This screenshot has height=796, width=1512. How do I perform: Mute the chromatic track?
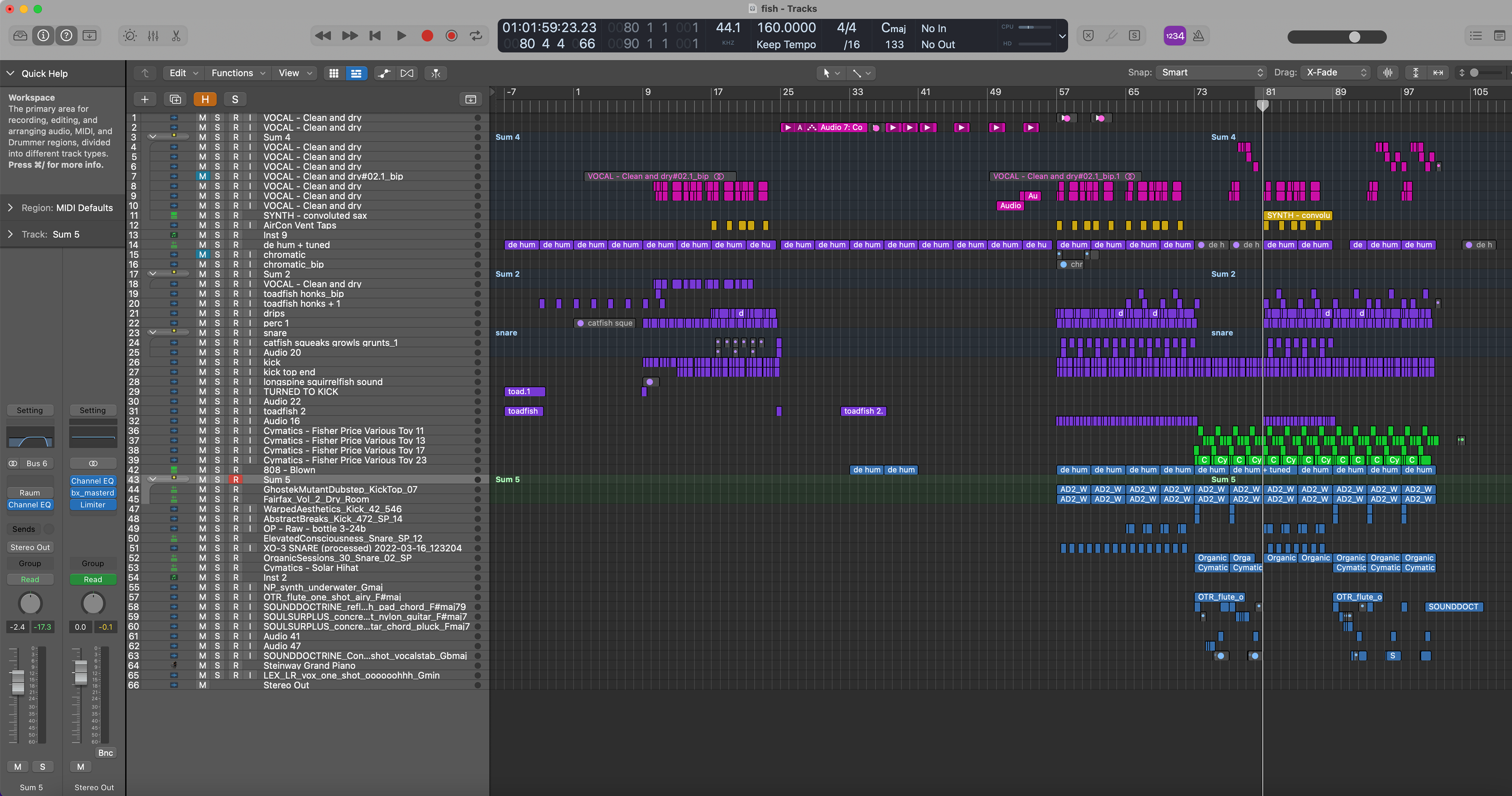202,255
